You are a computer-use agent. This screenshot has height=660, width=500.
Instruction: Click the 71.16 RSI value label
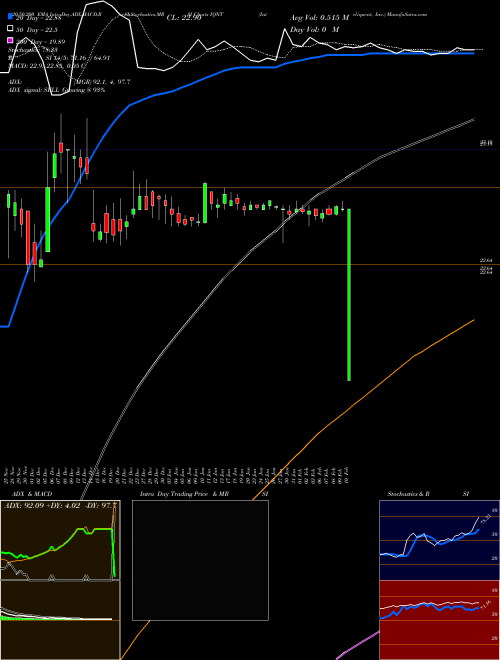point(485,604)
